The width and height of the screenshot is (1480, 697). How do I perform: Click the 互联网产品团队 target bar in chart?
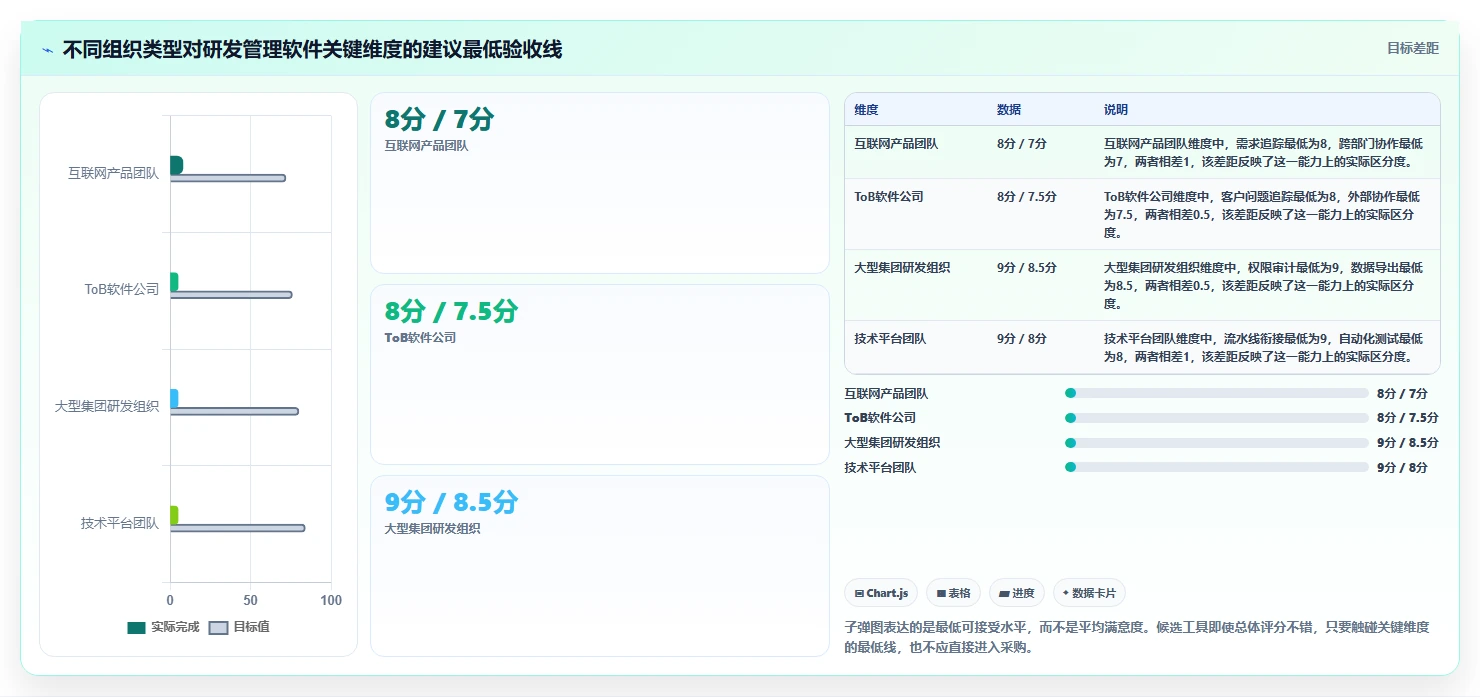coord(228,178)
